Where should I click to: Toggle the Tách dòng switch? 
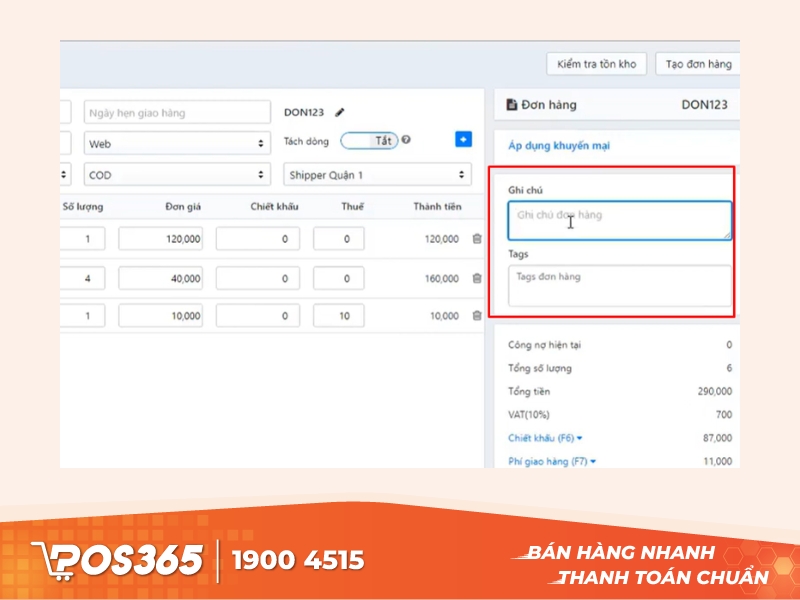tap(369, 141)
